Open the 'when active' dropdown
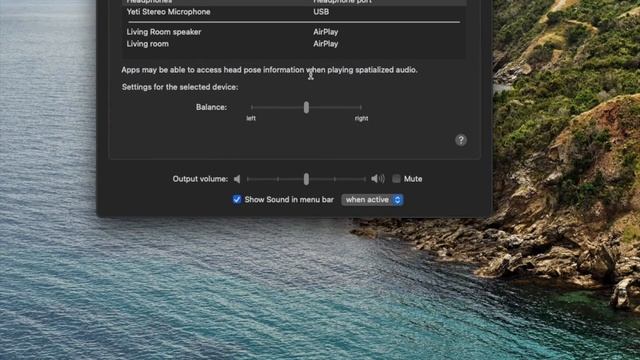 pyautogui.click(x=372, y=200)
